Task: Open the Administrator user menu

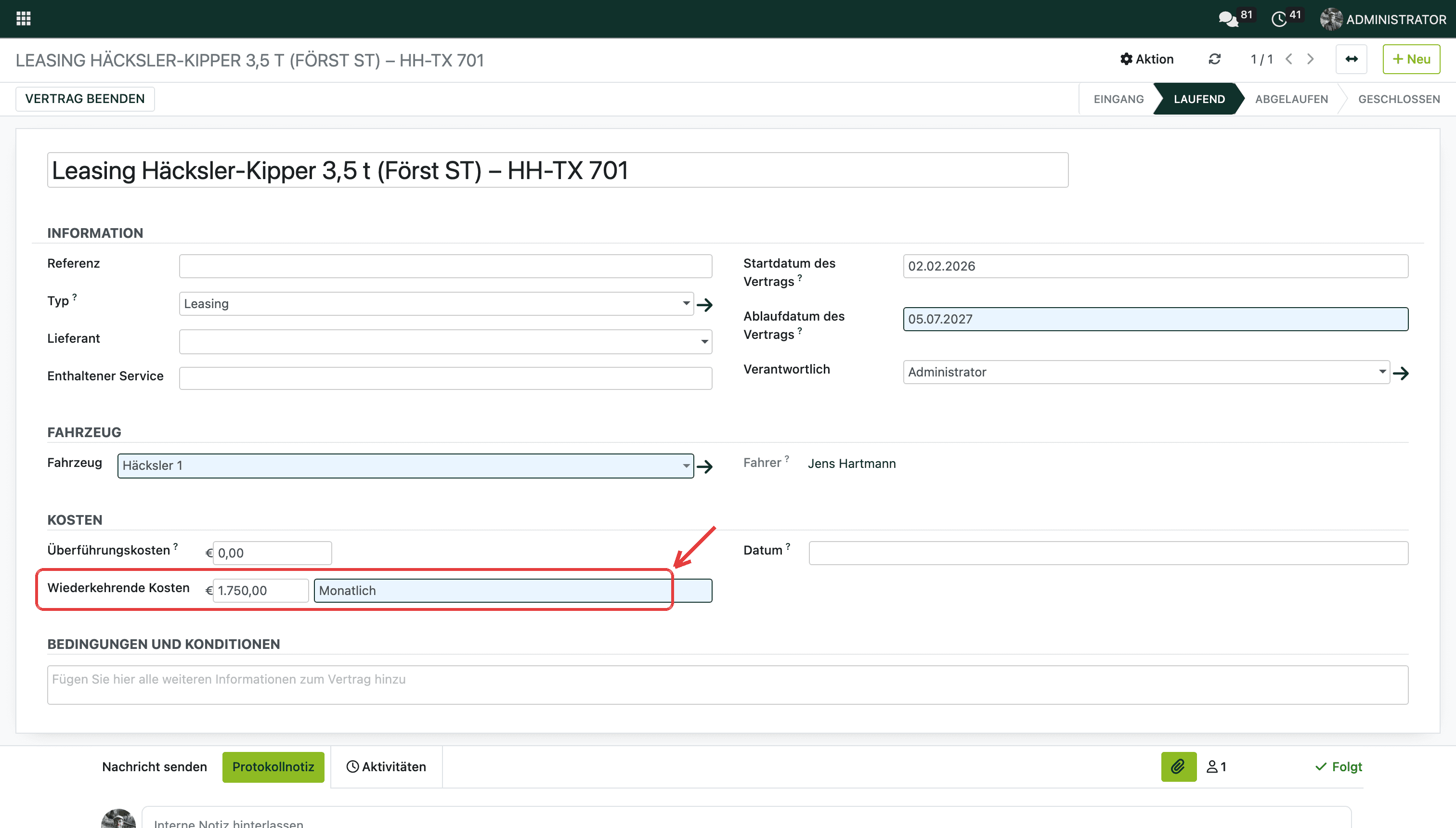Action: click(x=1383, y=19)
